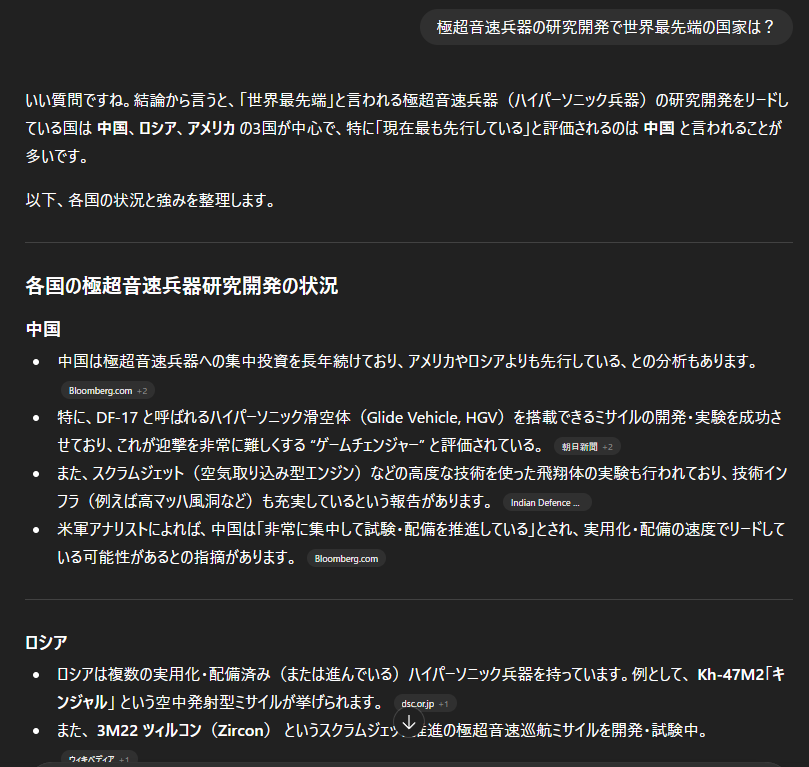
Task: Click the dsc.or.jp +1 citation chip
Action: pyautogui.click(x=428, y=703)
